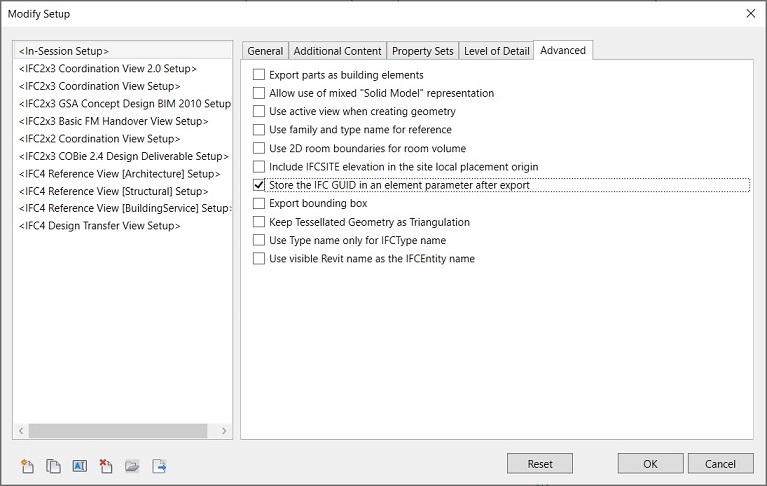Switch to the General tab

click(x=265, y=51)
